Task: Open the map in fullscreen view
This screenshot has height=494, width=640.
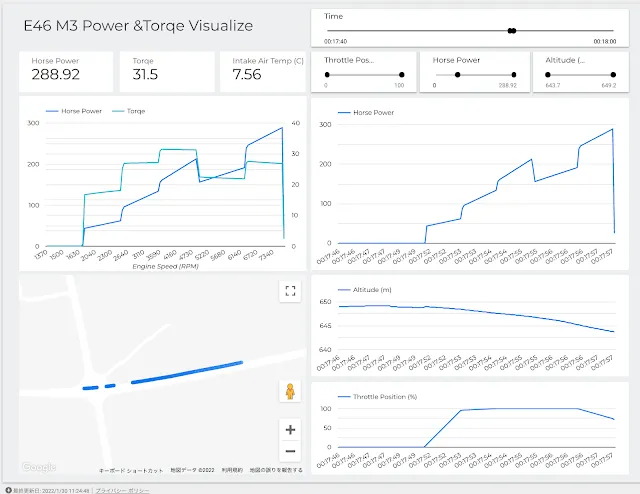Action: tap(290, 291)
